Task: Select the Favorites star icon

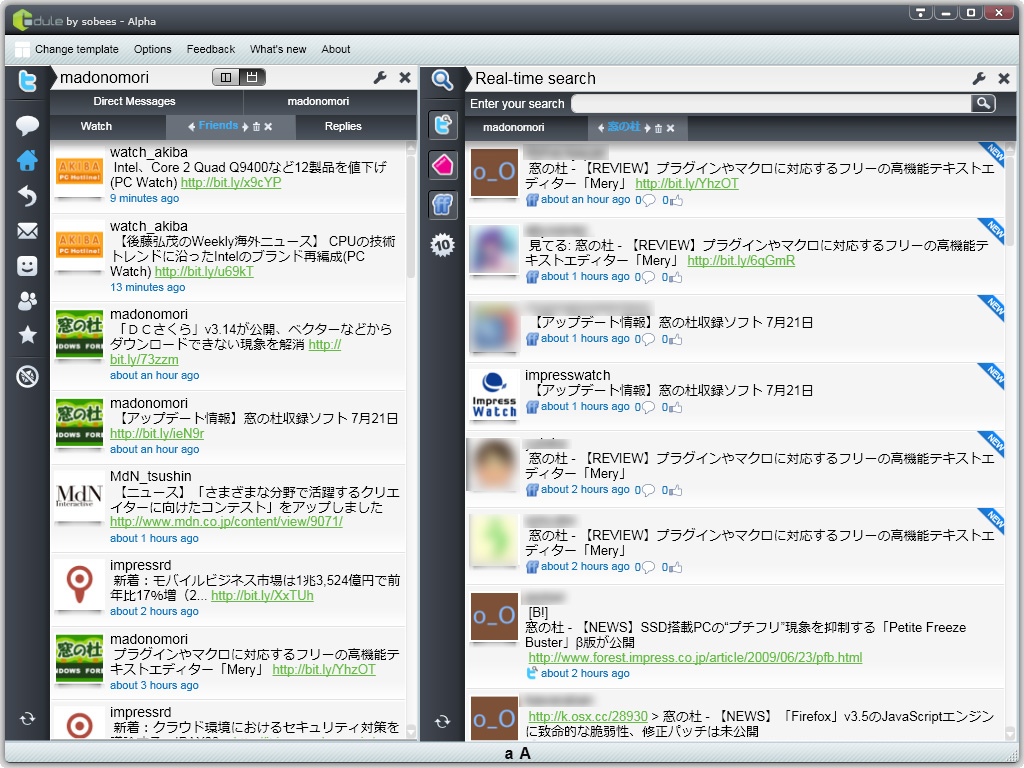Action: [26, 335]
